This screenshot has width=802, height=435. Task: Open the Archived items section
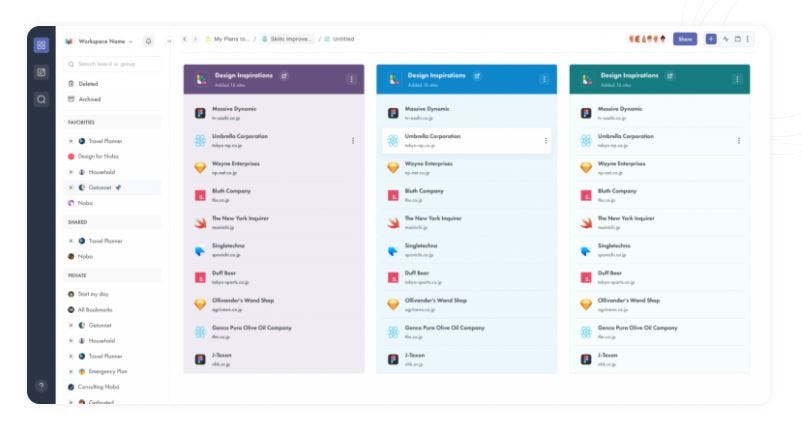coord(85,99)
